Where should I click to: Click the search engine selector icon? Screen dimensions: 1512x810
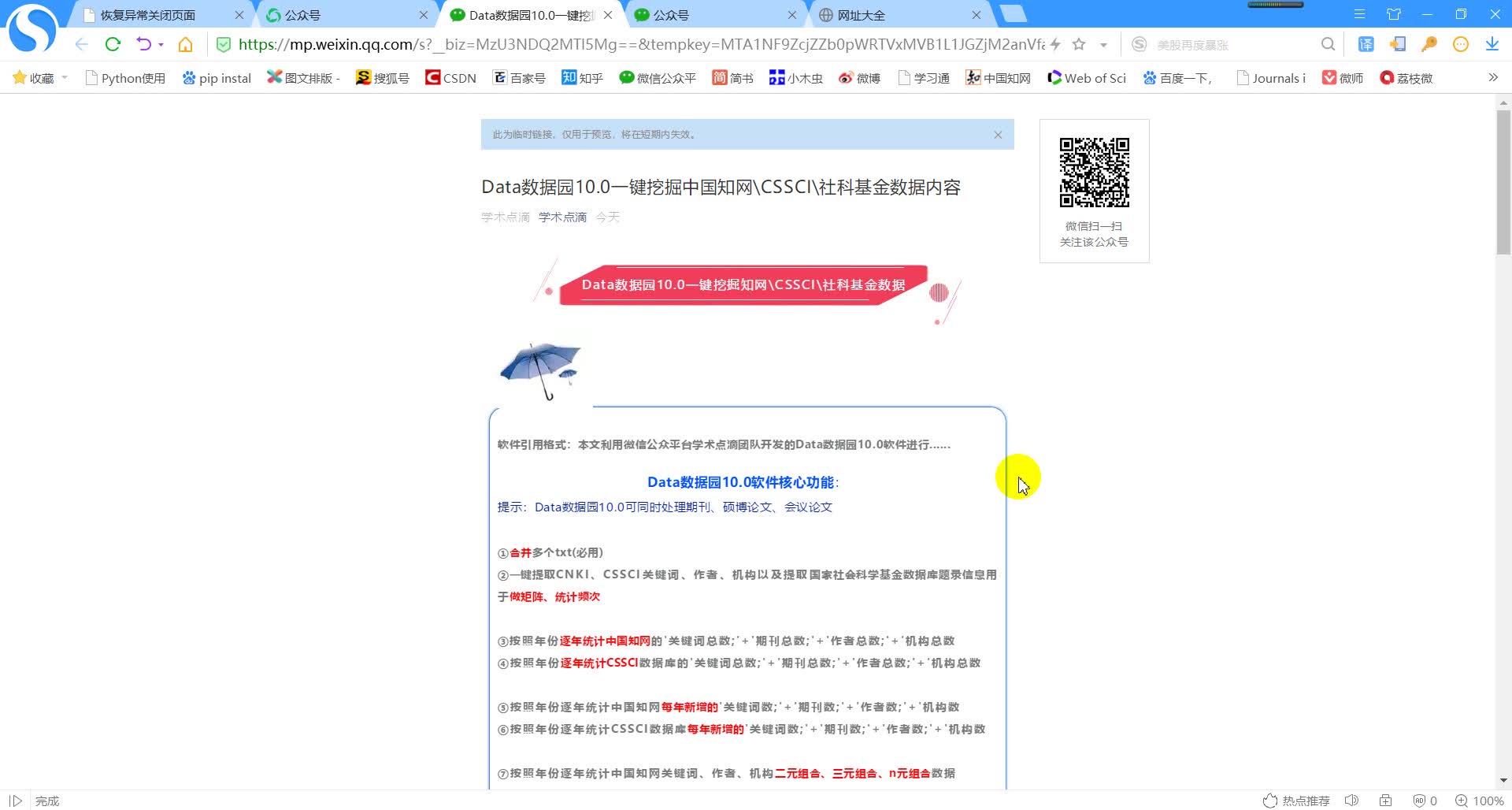pyautogui.click(x=1139, y=45)
